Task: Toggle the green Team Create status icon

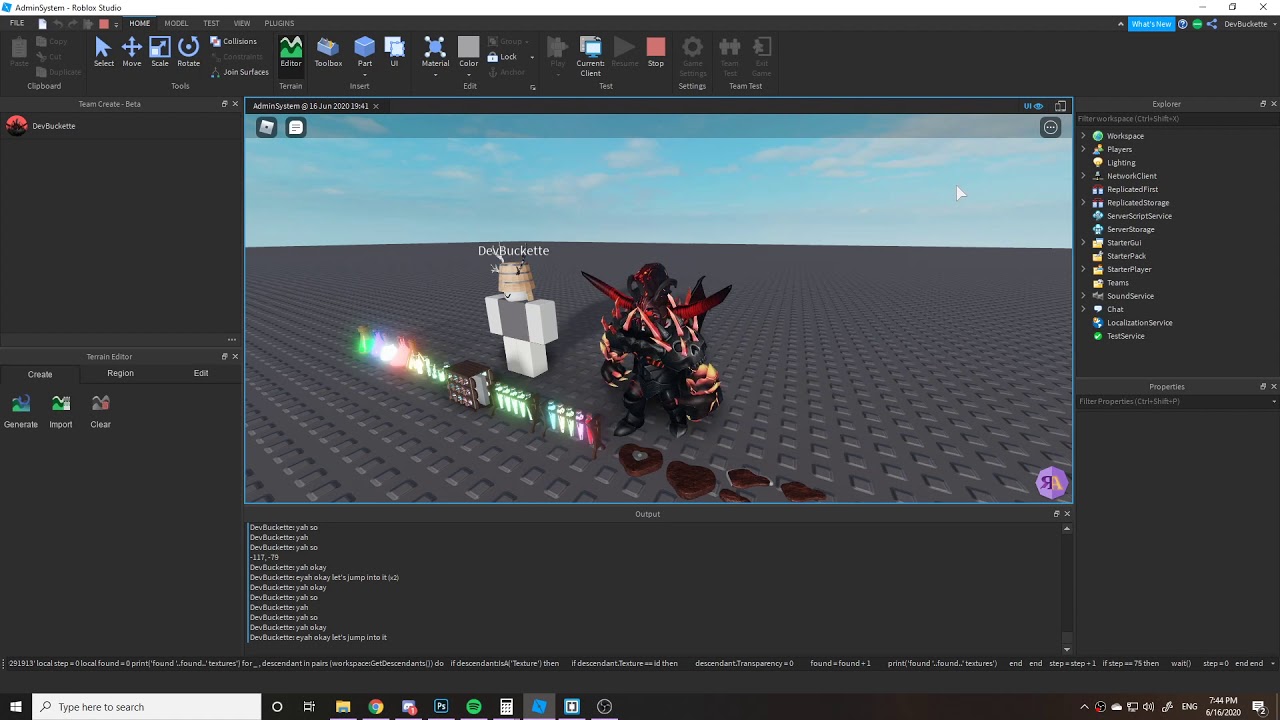Action: click(1197, 24)
